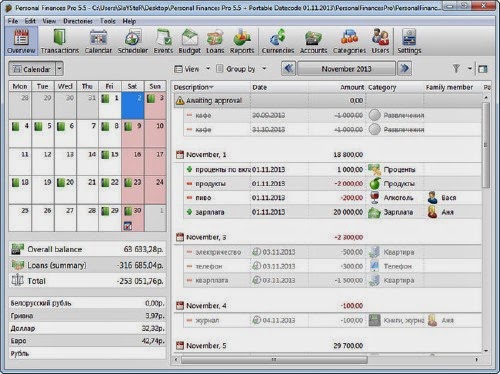The width and height of the screenshot is (500, 374).
Task: Open the Scheduler tool
Action: (x=133, y=41)
